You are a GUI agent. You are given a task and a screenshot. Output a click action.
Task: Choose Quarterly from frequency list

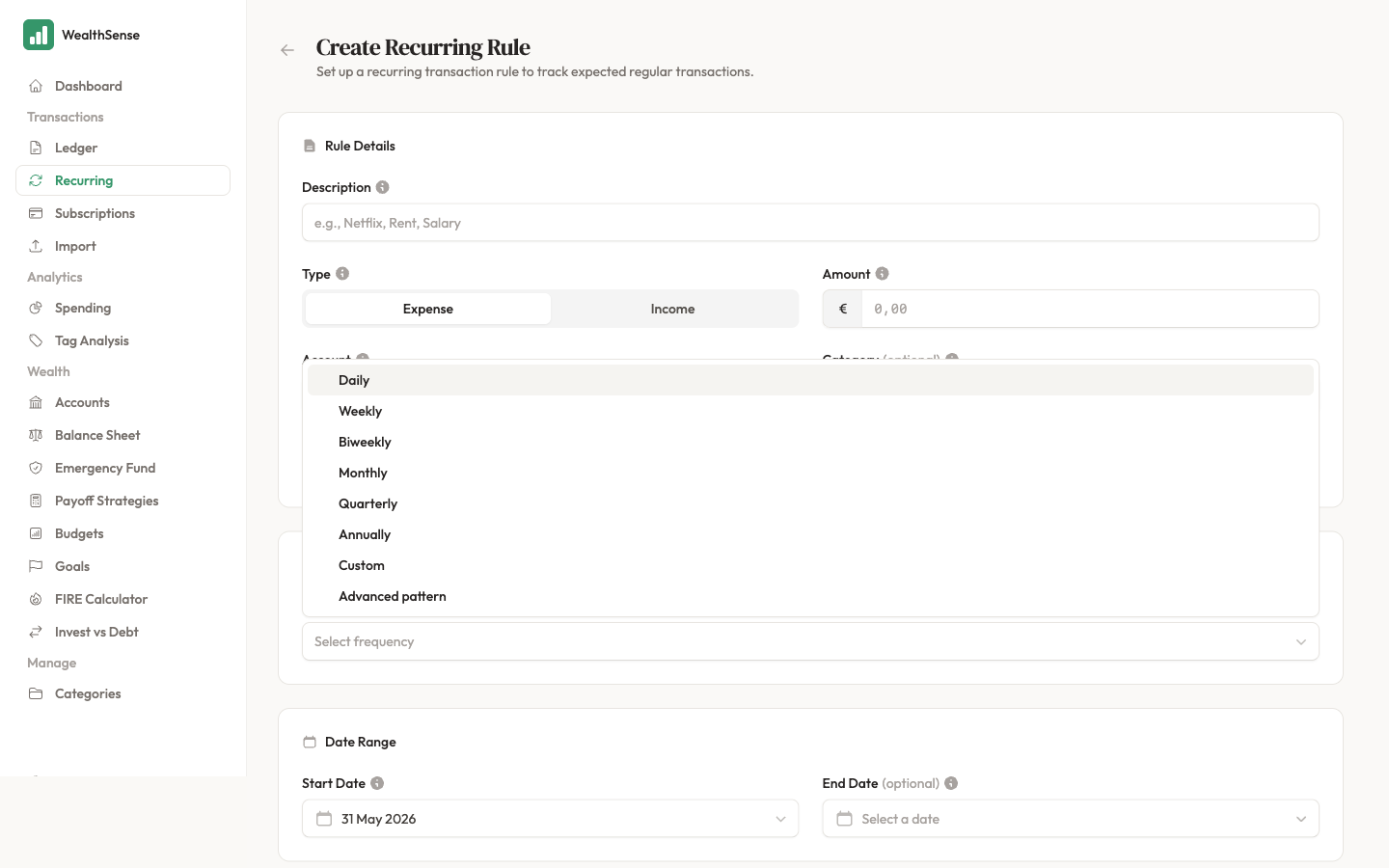tap(810, 503)
